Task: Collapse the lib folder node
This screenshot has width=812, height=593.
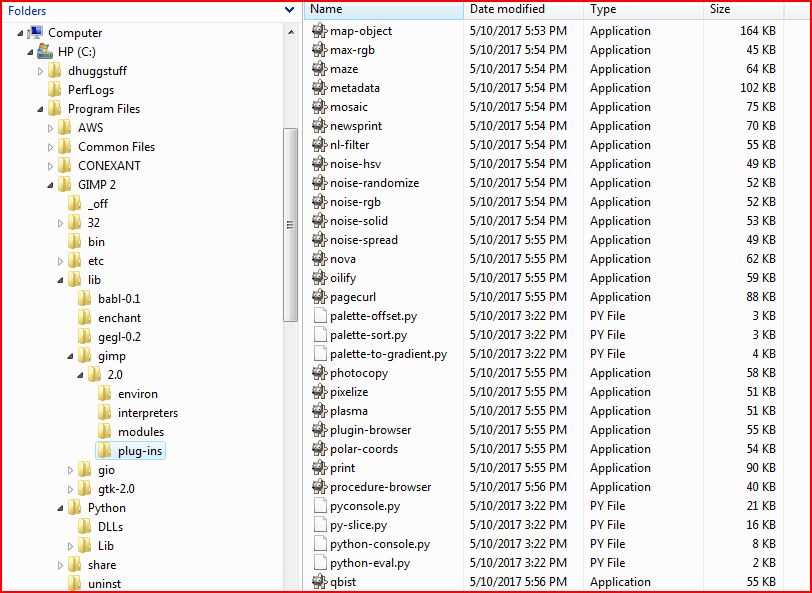Action: coord(61,280)
